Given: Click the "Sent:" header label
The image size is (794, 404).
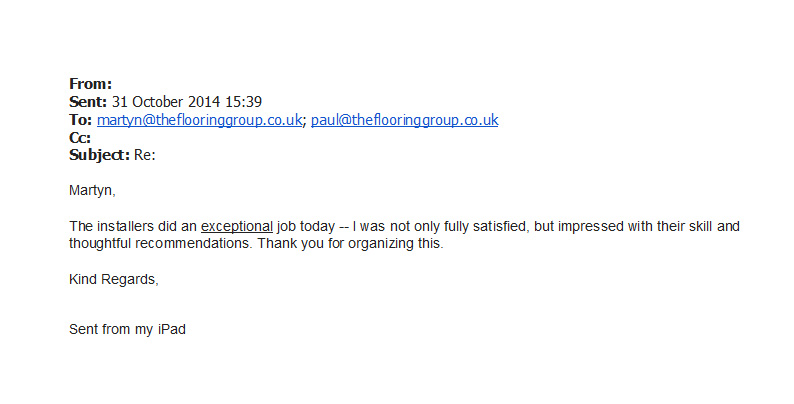Looking at the screenshot, I should pos(89,102).
